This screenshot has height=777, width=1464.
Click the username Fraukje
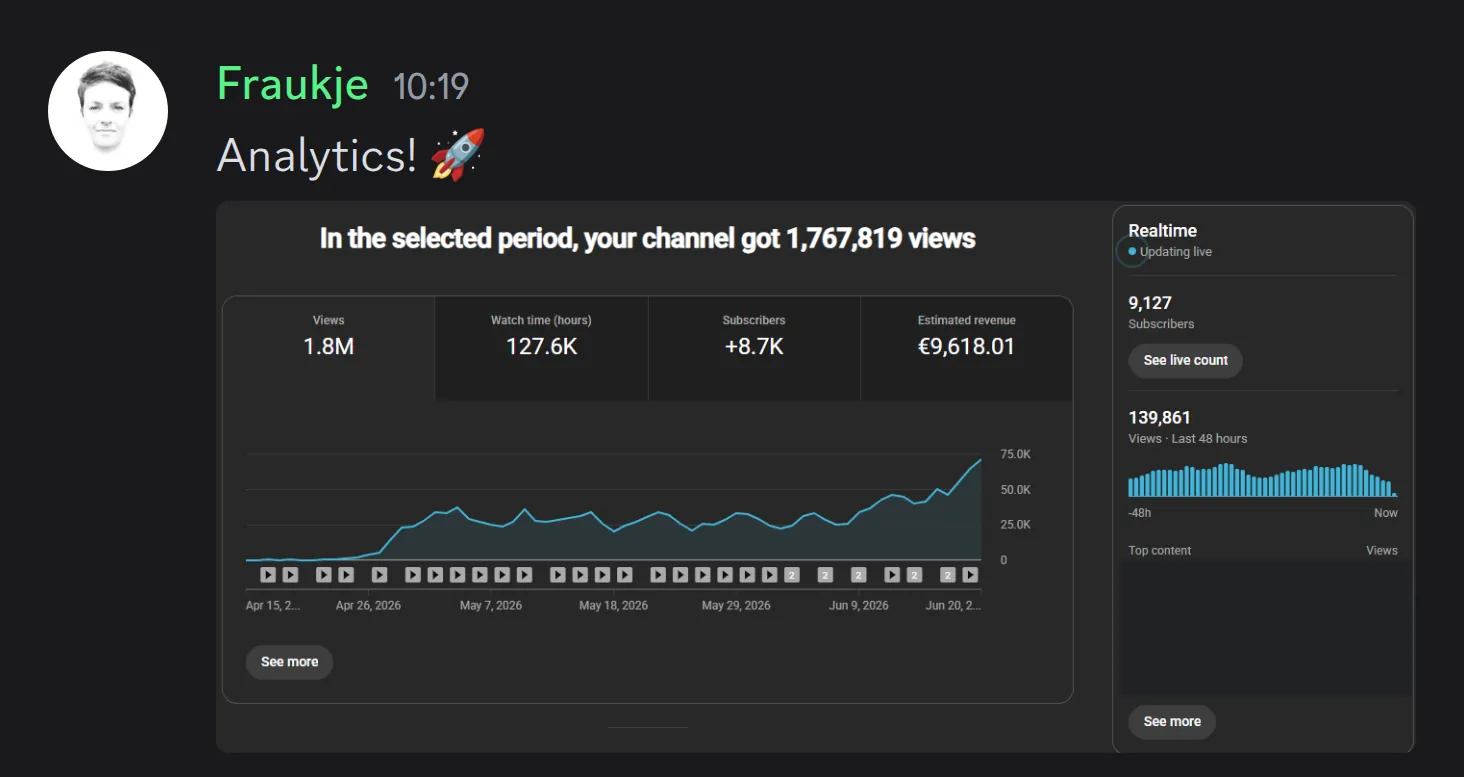pos(293,85)
